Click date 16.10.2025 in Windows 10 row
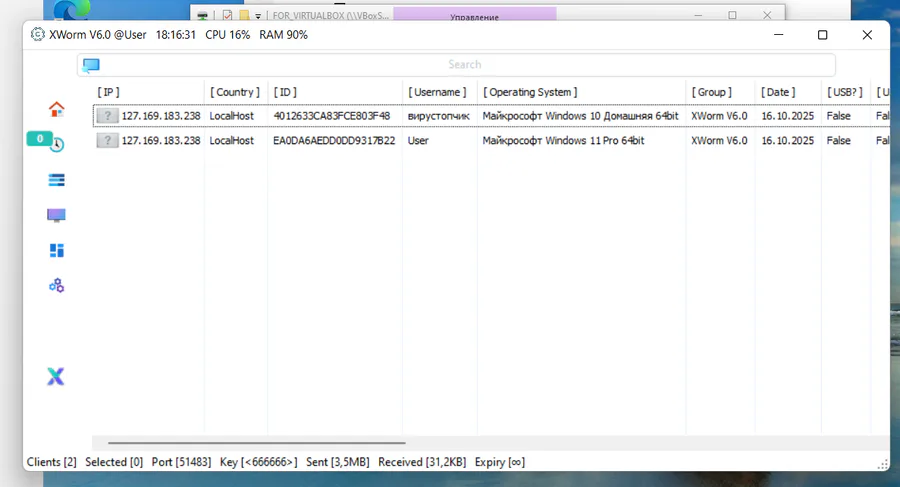Screen dimensions: 900x487 click(x=788, y=116)
